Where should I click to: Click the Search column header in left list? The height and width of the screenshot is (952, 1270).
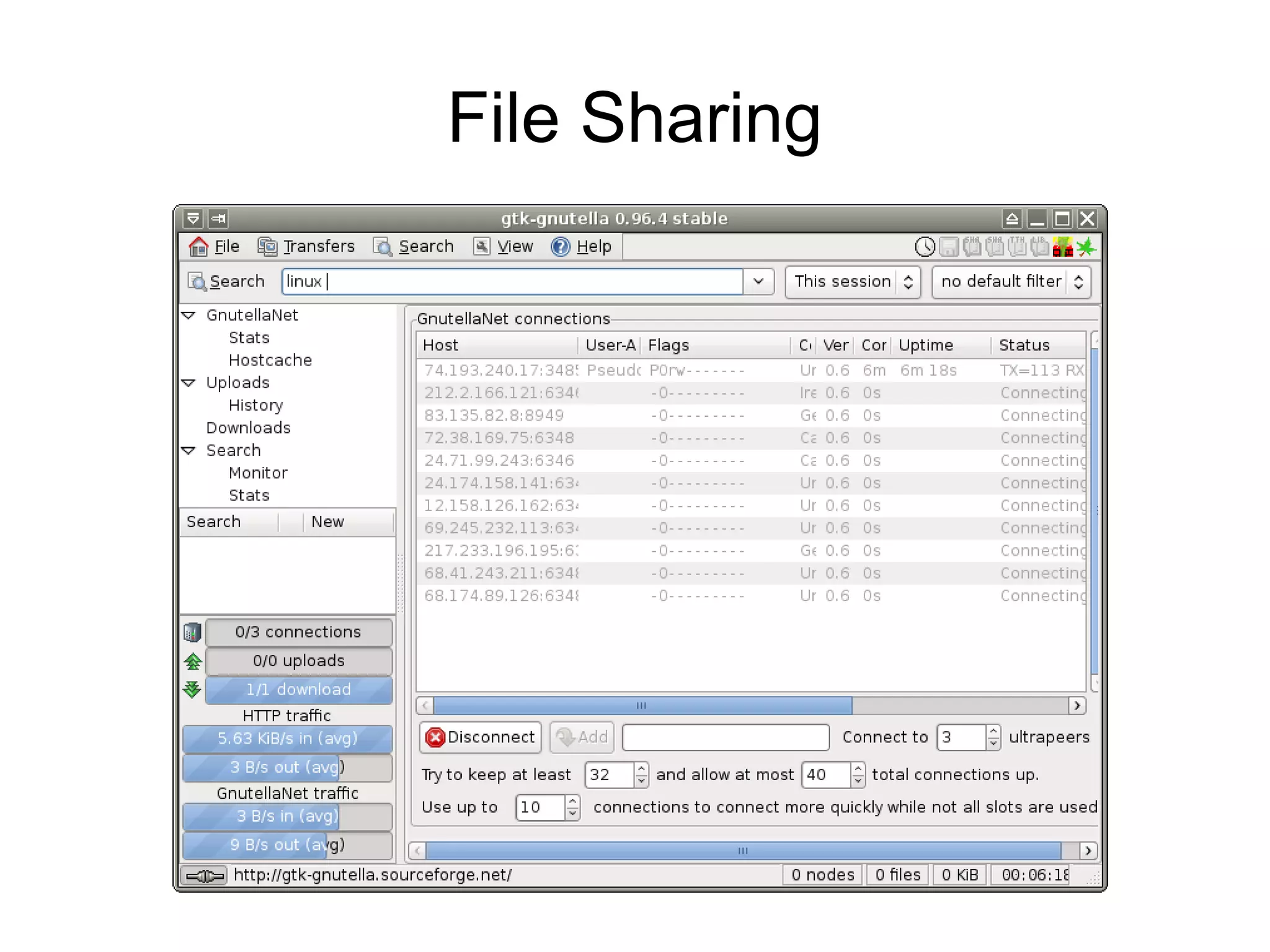tap(229, 522)
